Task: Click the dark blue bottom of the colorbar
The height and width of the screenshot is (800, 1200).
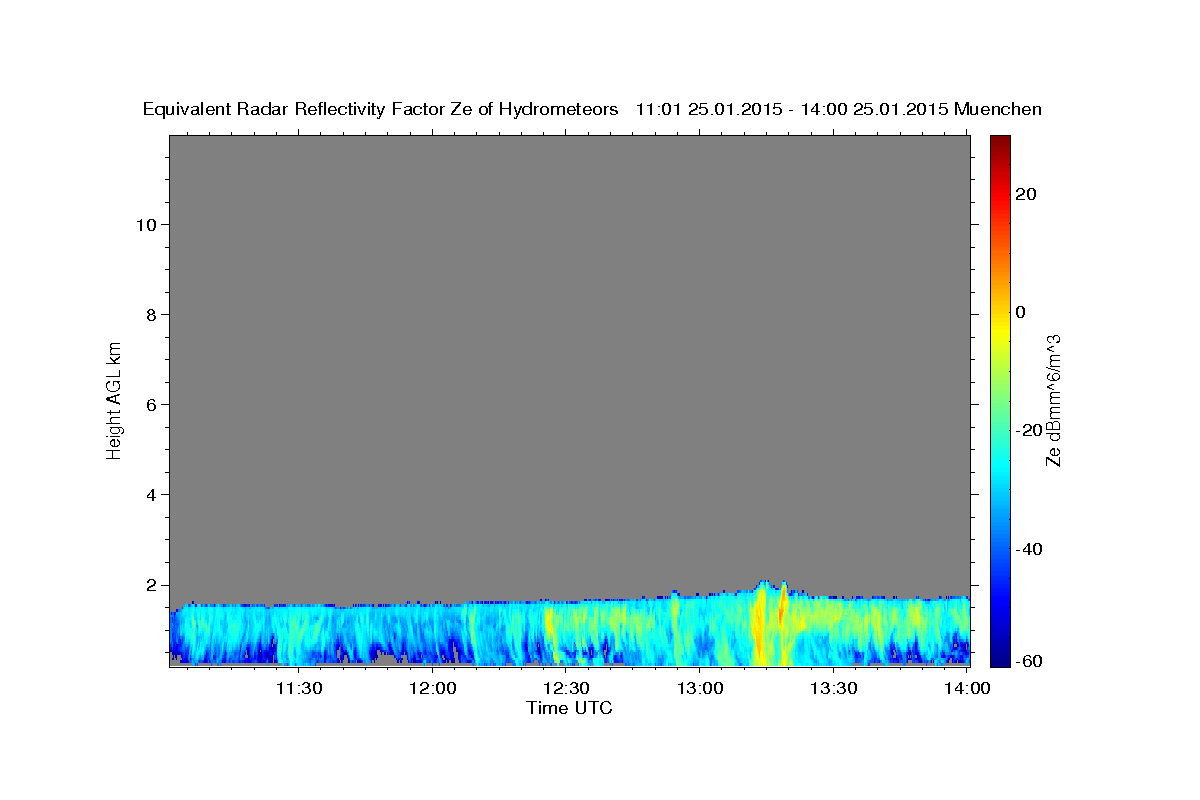Action: point(1000,655)
